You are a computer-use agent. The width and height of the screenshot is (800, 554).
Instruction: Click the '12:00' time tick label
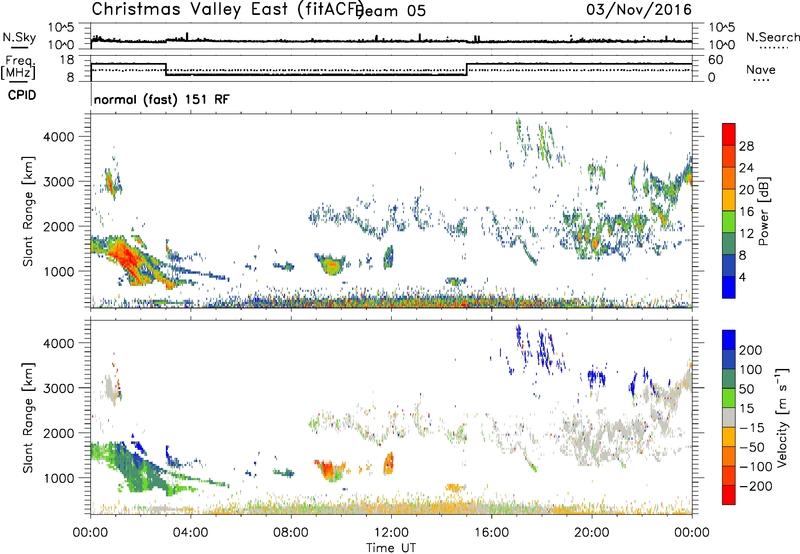pos(391,532)
